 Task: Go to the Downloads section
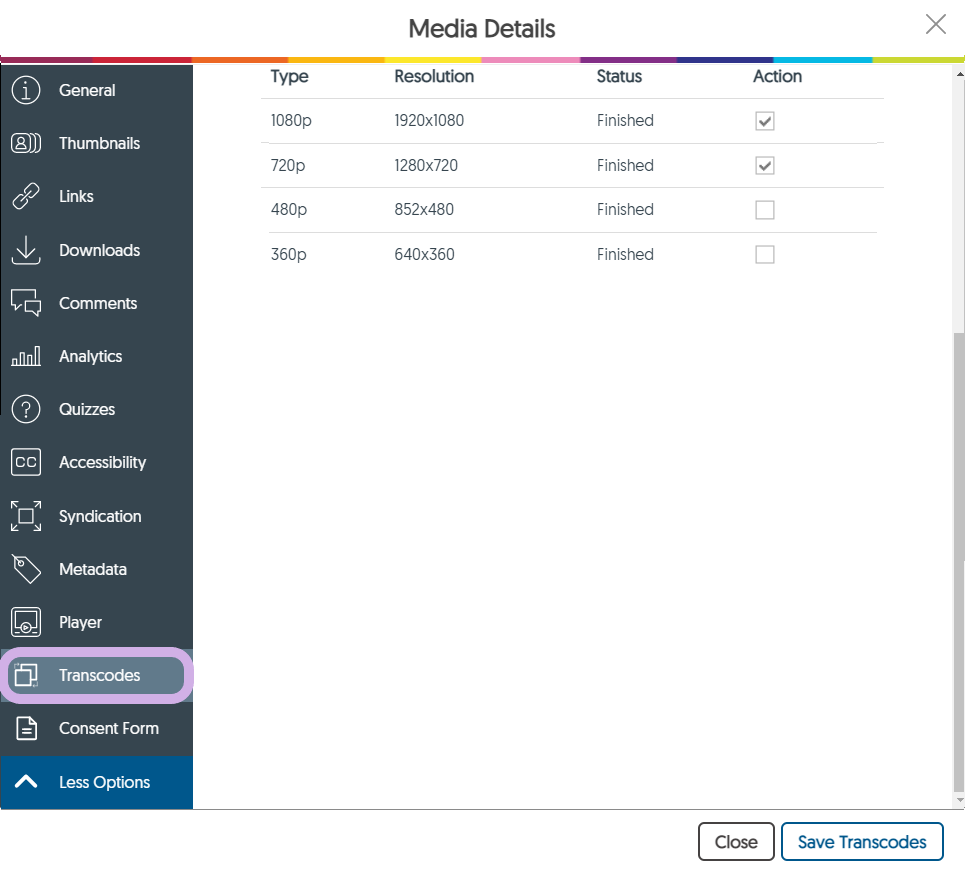[99, 250]
